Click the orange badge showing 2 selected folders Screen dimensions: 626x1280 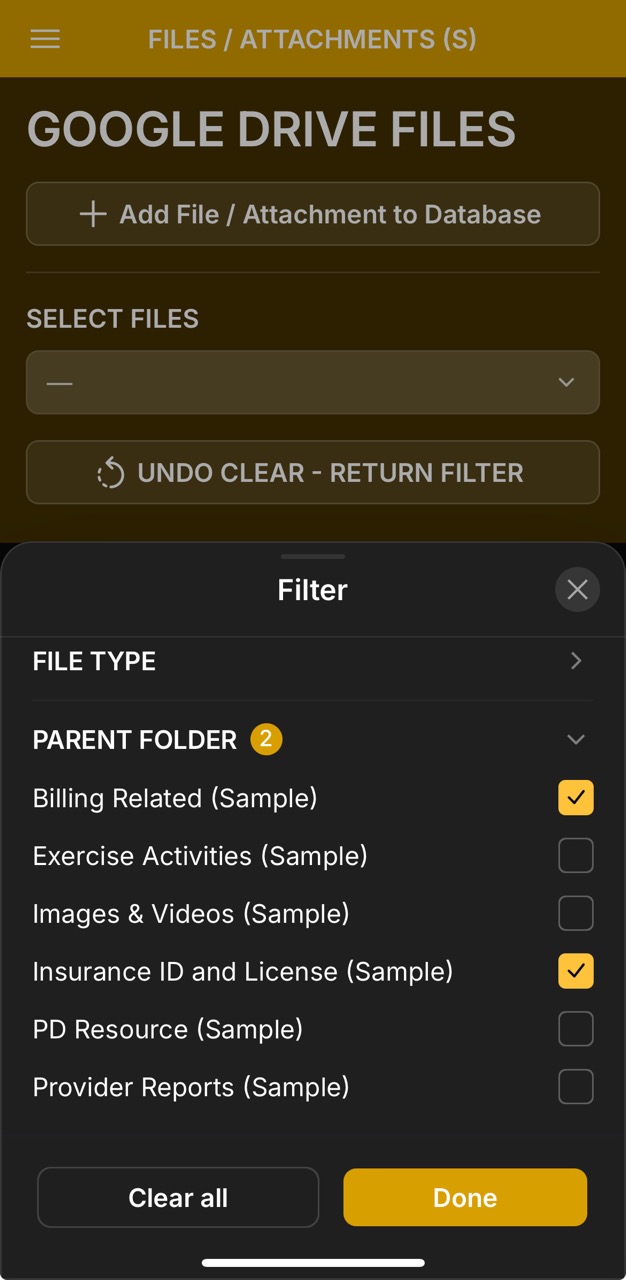(266, 740)
